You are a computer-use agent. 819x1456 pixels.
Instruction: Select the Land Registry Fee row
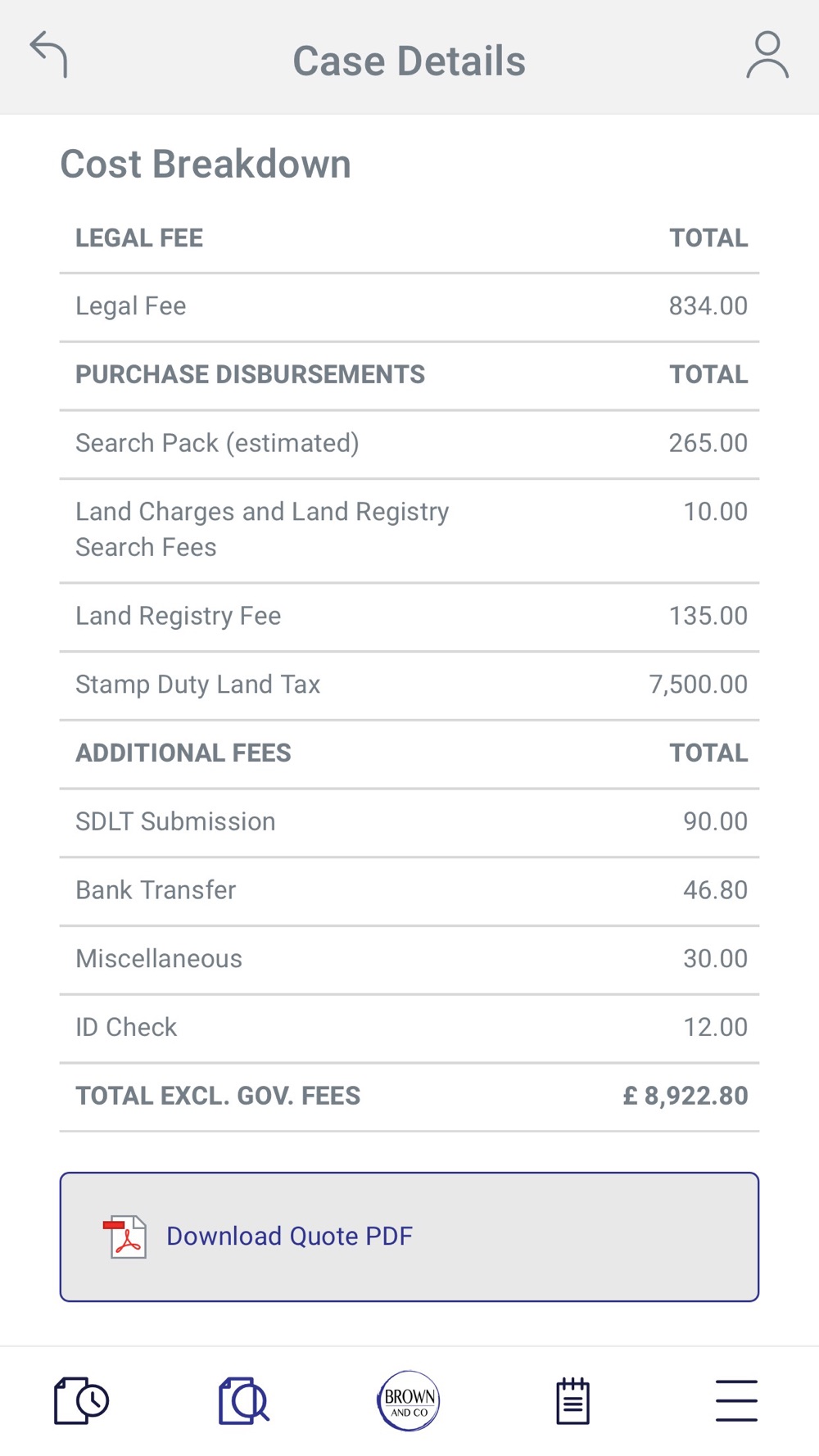pos(409,617)
